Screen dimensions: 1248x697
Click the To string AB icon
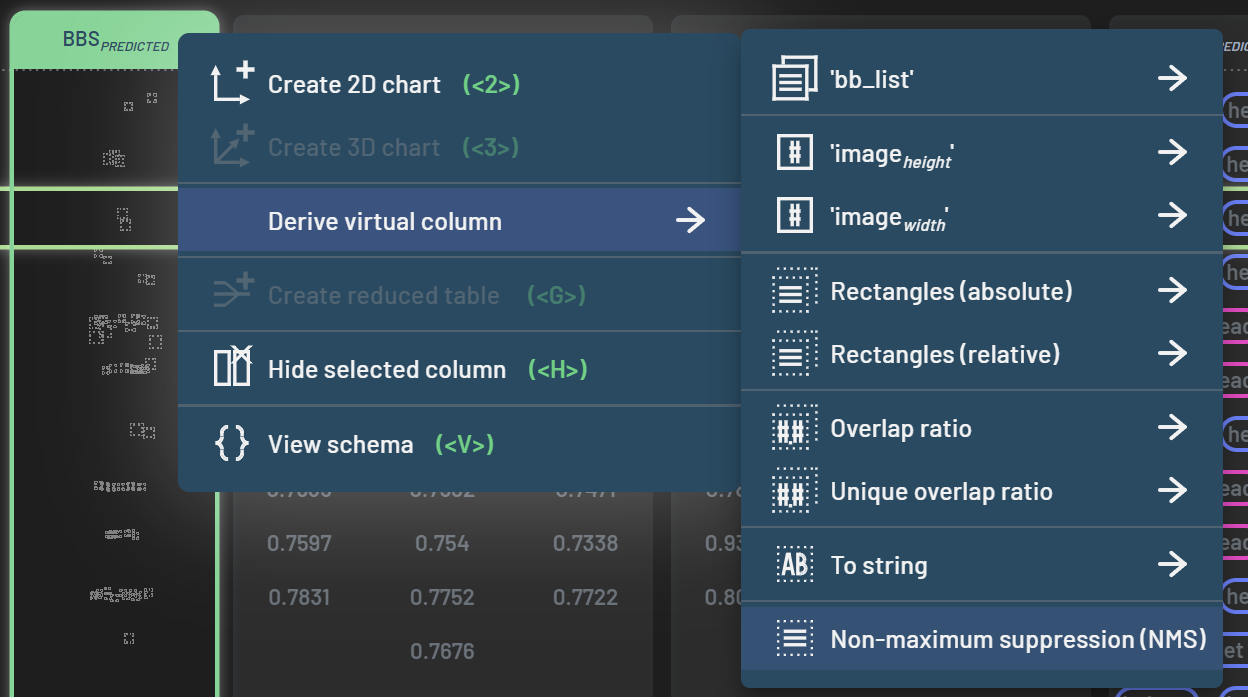[x=795, y=565]
